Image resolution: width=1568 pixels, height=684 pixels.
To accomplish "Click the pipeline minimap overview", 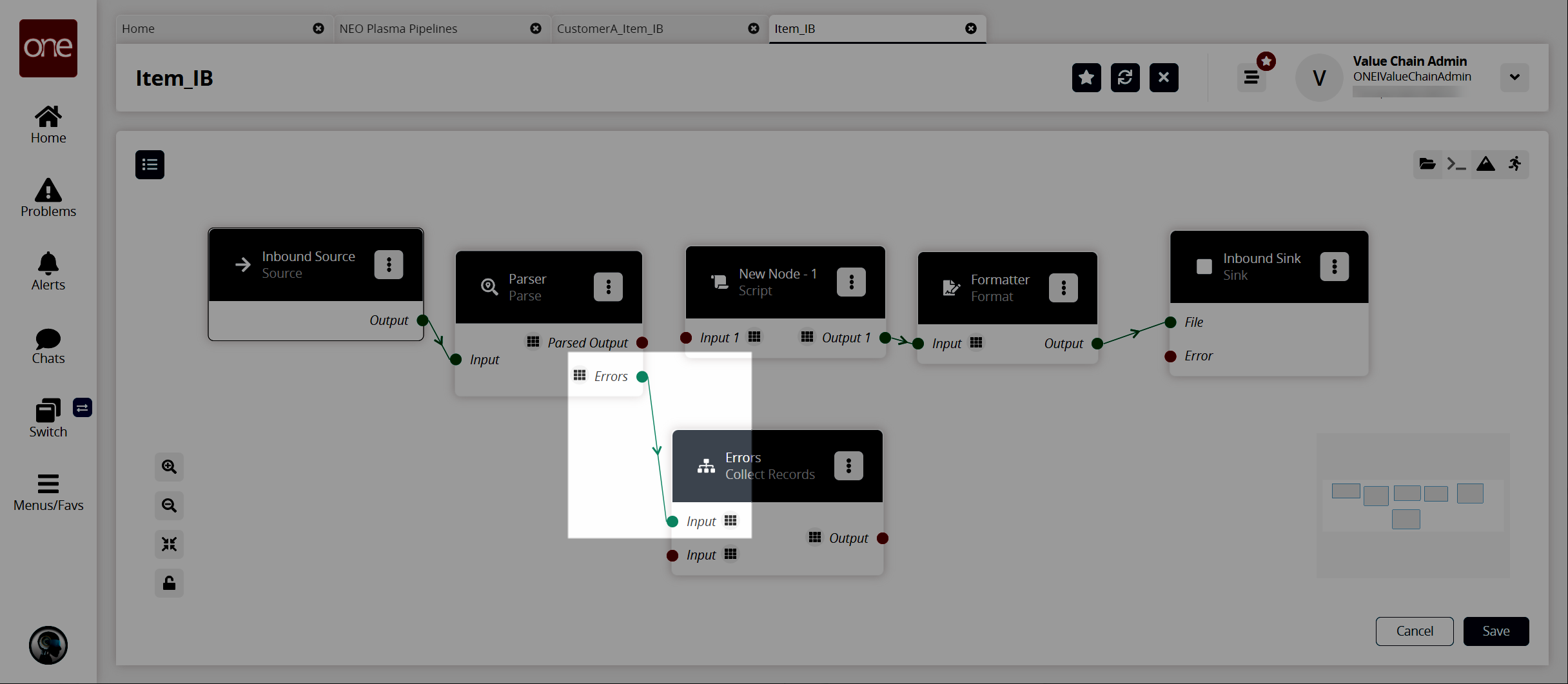I will coord(1413,505).
